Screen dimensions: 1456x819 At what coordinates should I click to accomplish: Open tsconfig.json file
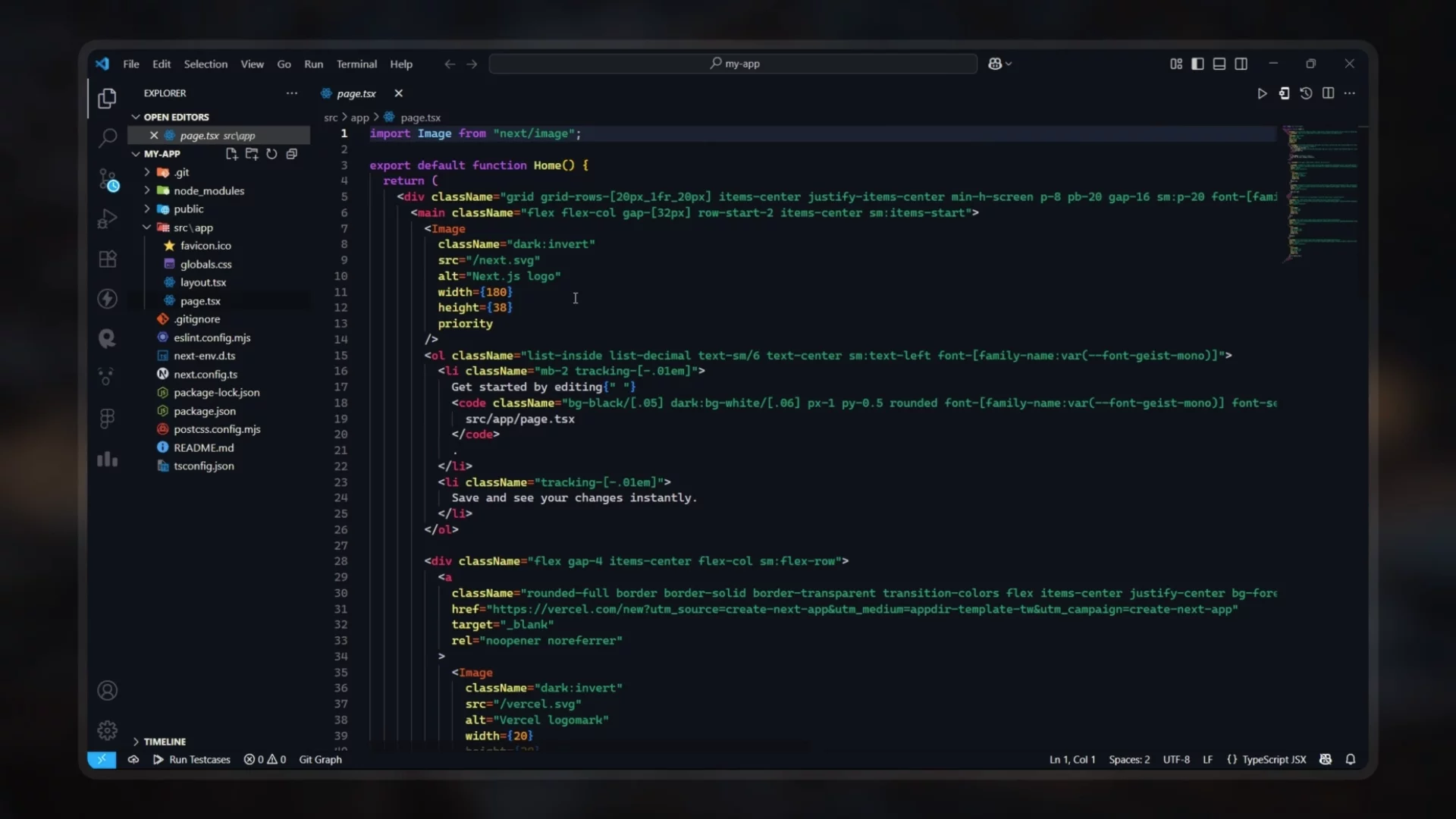pyautogui.click(x=203, y=466)
